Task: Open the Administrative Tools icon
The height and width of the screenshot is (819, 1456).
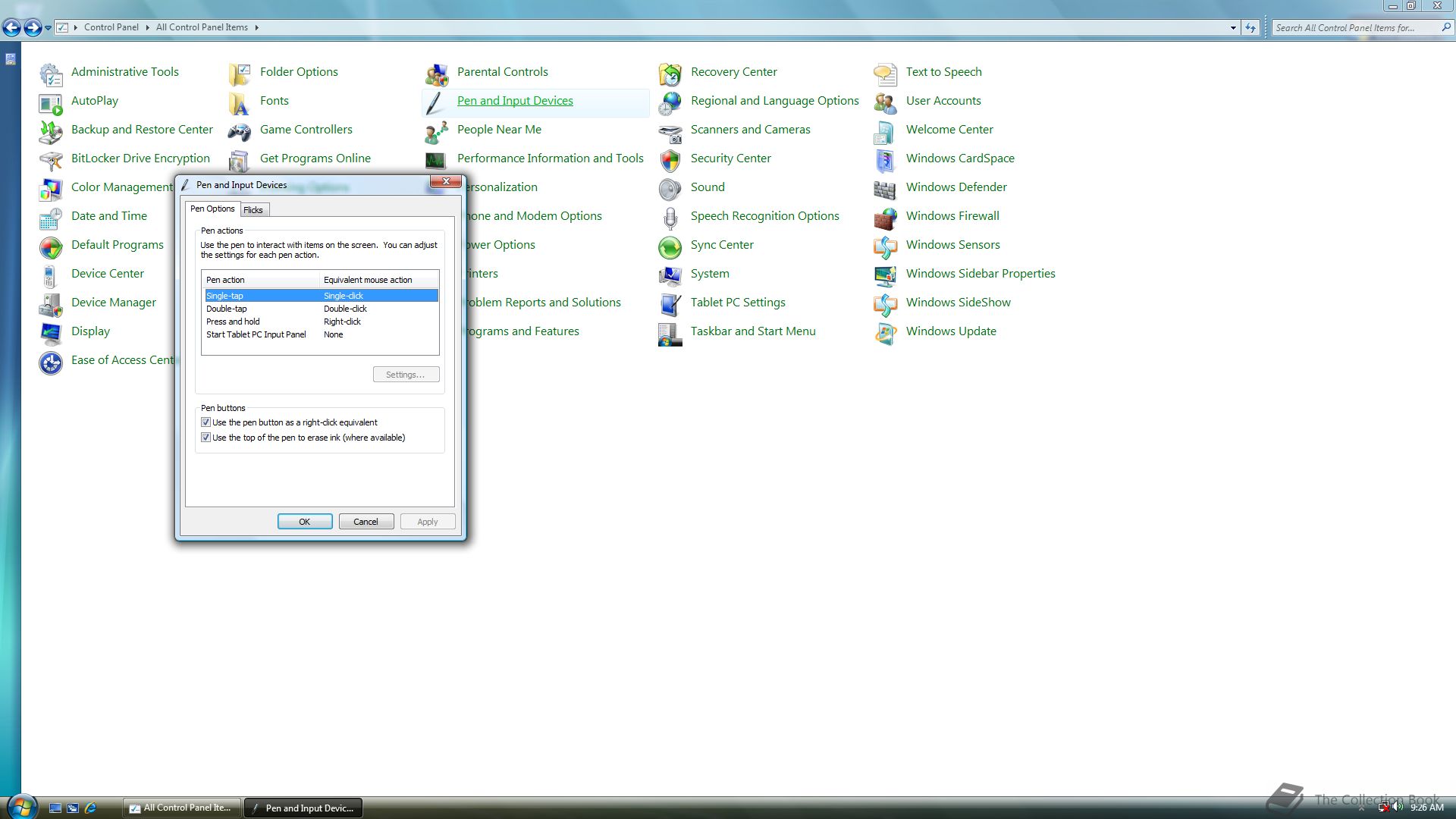Action: (x=51, y=74)
